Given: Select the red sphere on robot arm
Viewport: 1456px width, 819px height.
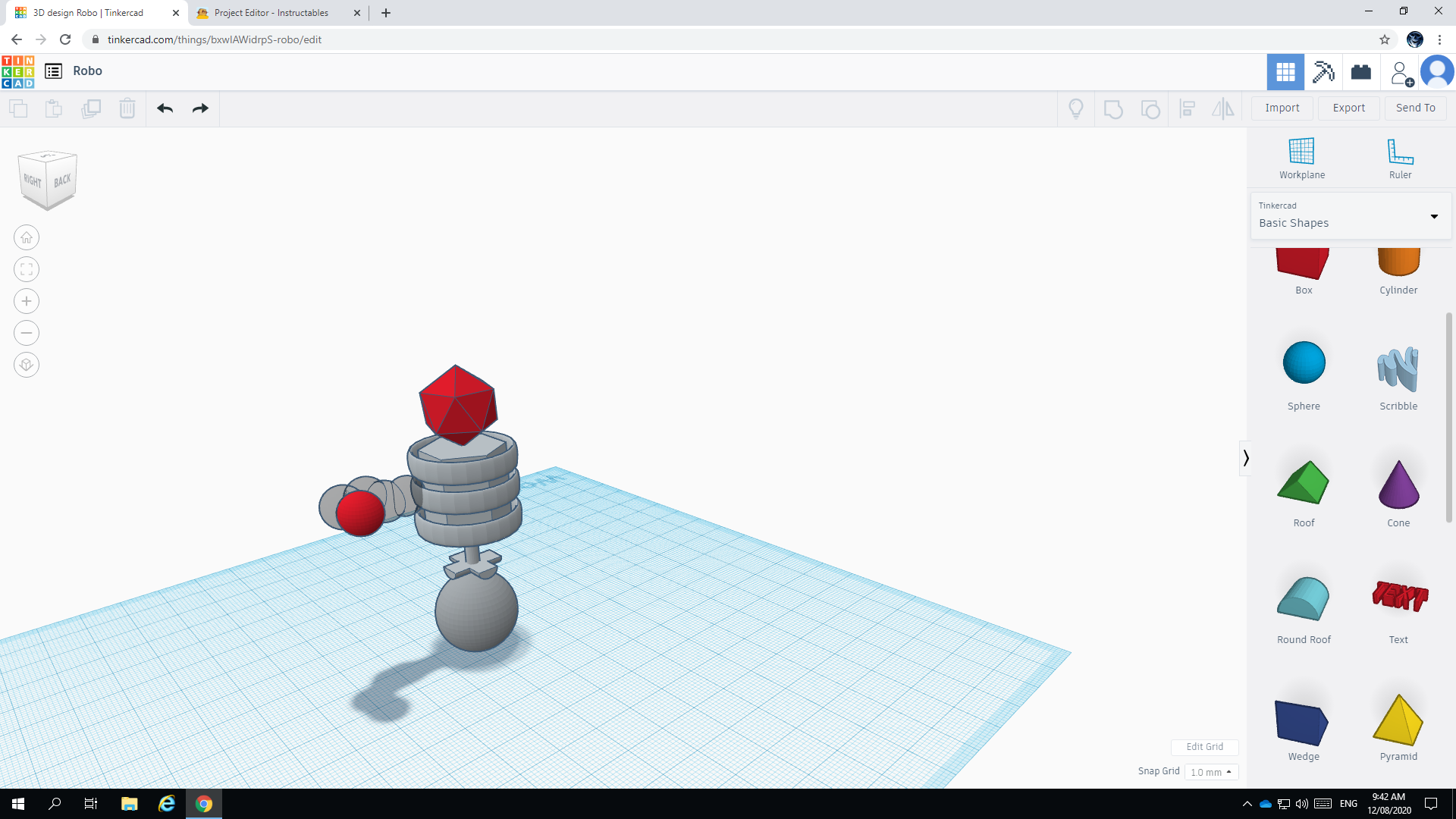Looking at the screenshot, I should pos(360,513).
